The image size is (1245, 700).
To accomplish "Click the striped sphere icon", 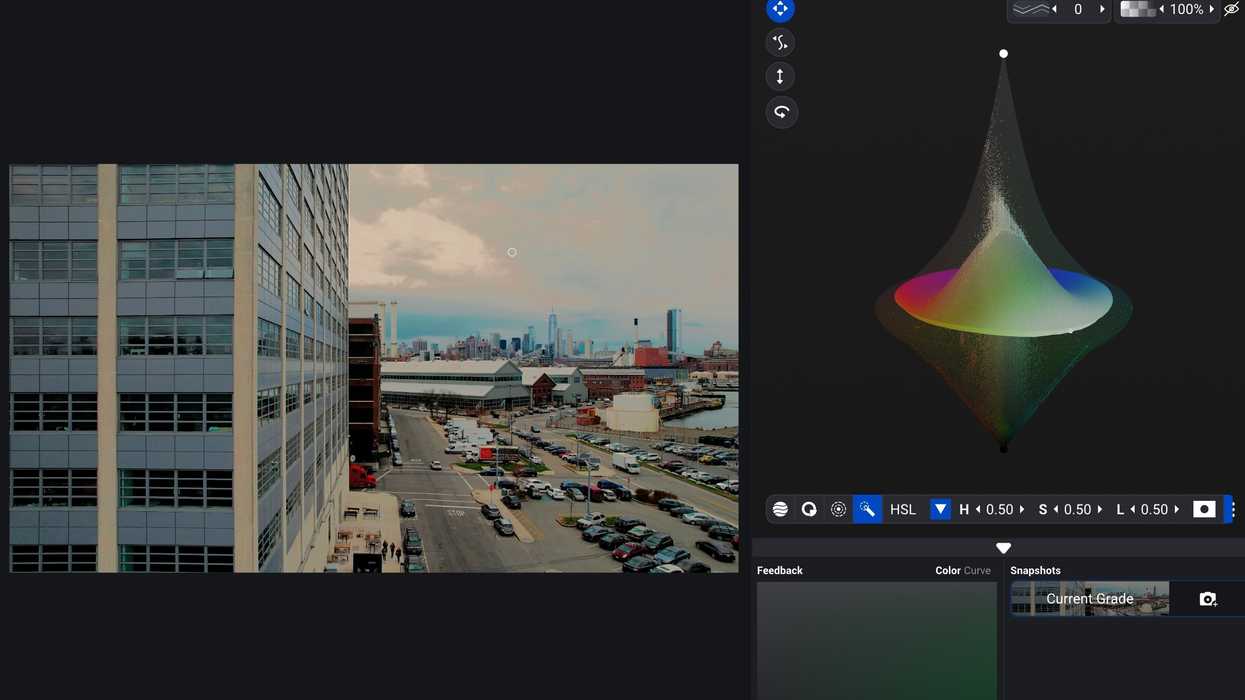I will (780, 509).
